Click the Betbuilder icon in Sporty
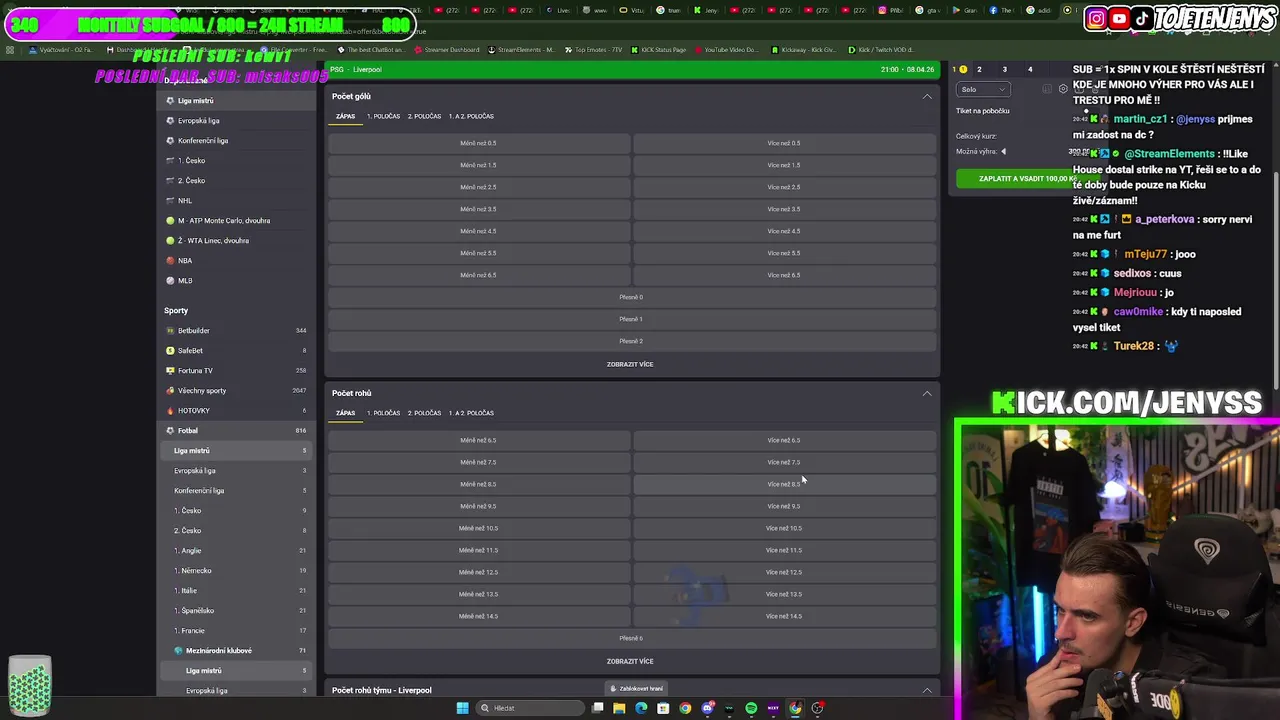Image resolution: width=1280 pixels, height=720 pixels. click(x=170, y=330)
